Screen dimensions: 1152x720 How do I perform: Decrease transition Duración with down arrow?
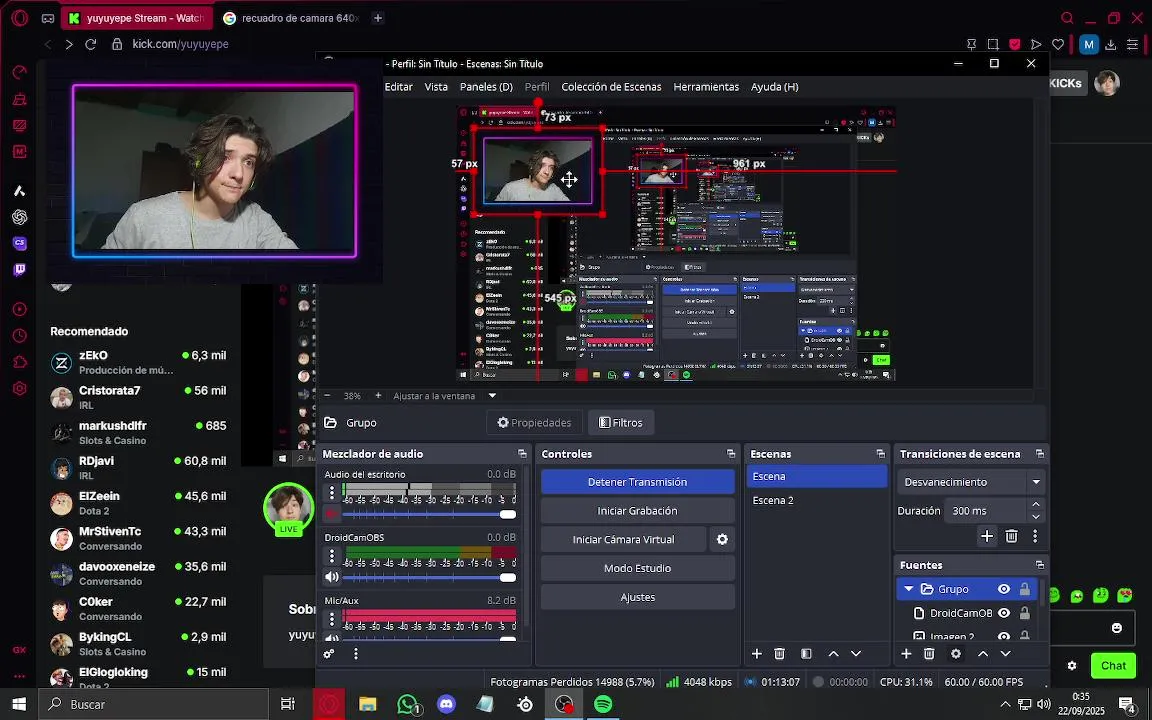click(x=1035, y=516)
